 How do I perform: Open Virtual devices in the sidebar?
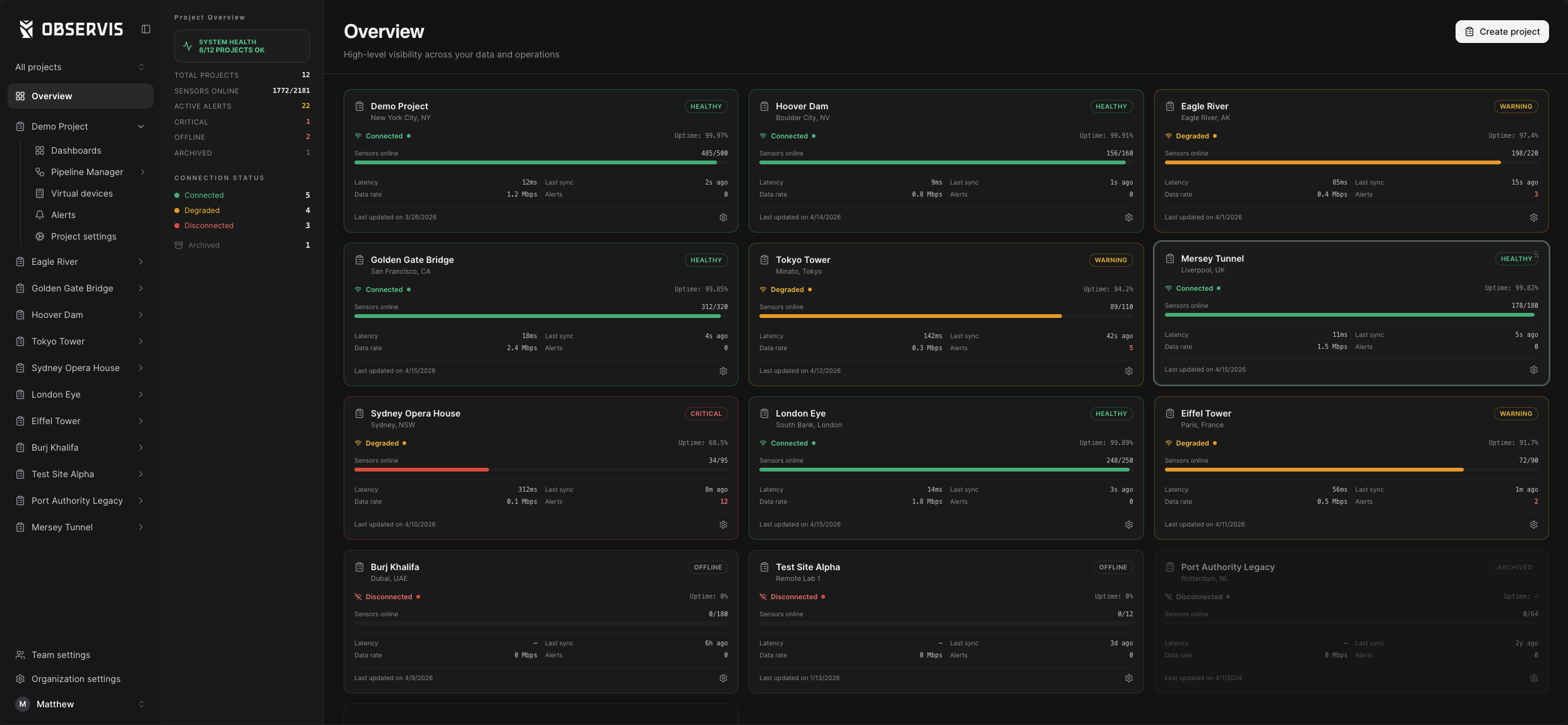click(x=81, y=193)
